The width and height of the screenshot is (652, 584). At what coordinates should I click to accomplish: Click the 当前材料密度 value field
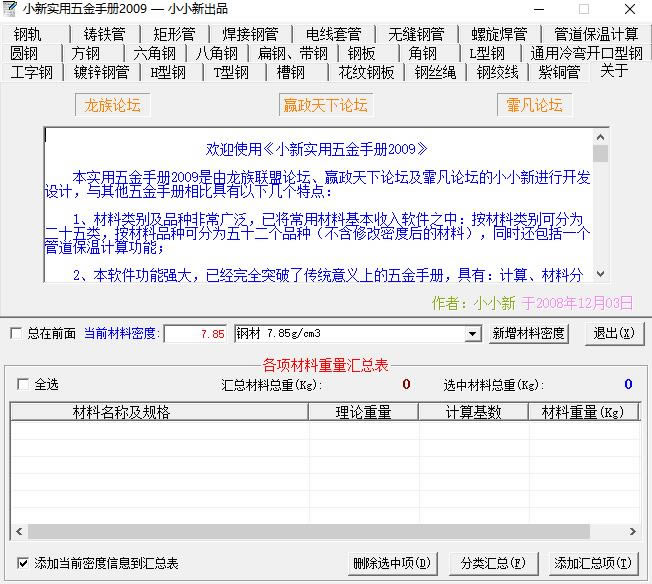pyautogui.click(x=195, y=334)
